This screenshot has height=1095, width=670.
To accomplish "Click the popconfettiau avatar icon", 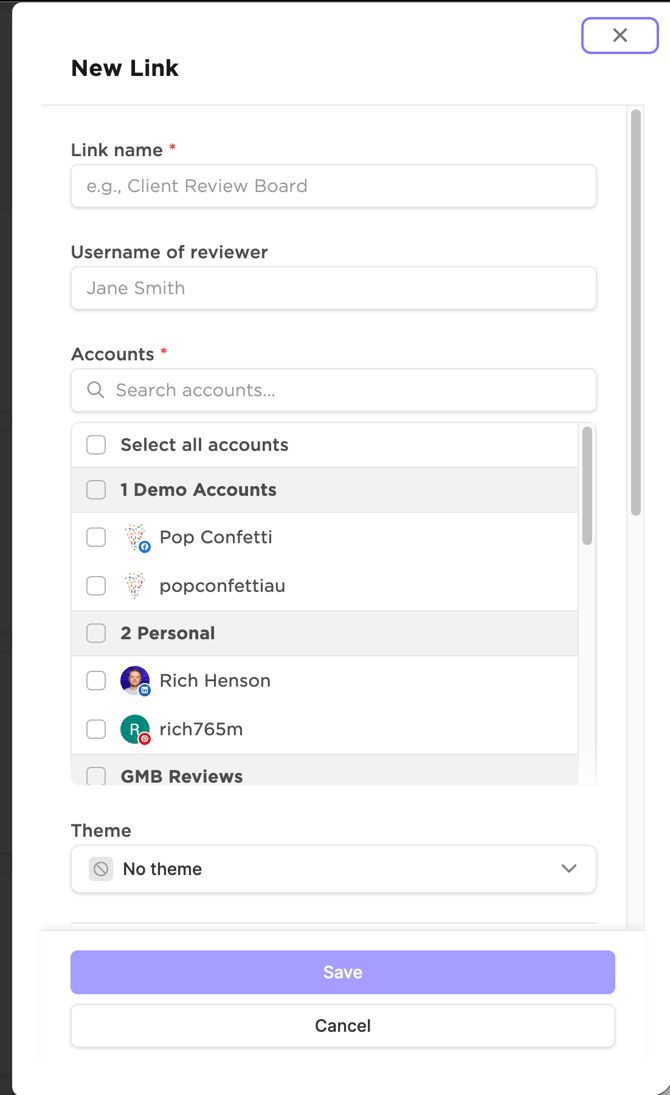I will [135, 586].
